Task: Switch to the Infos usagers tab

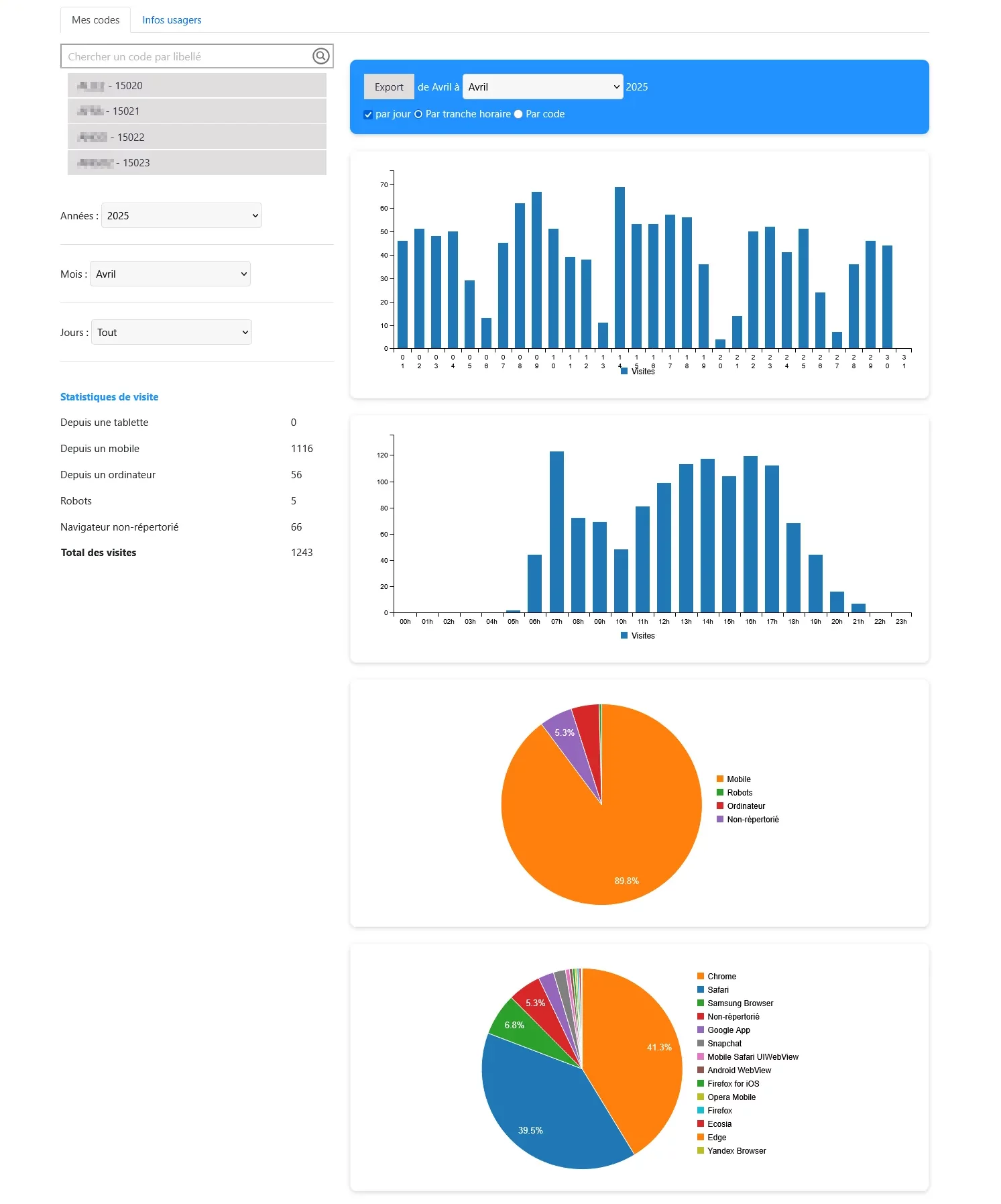Action: 172,20
